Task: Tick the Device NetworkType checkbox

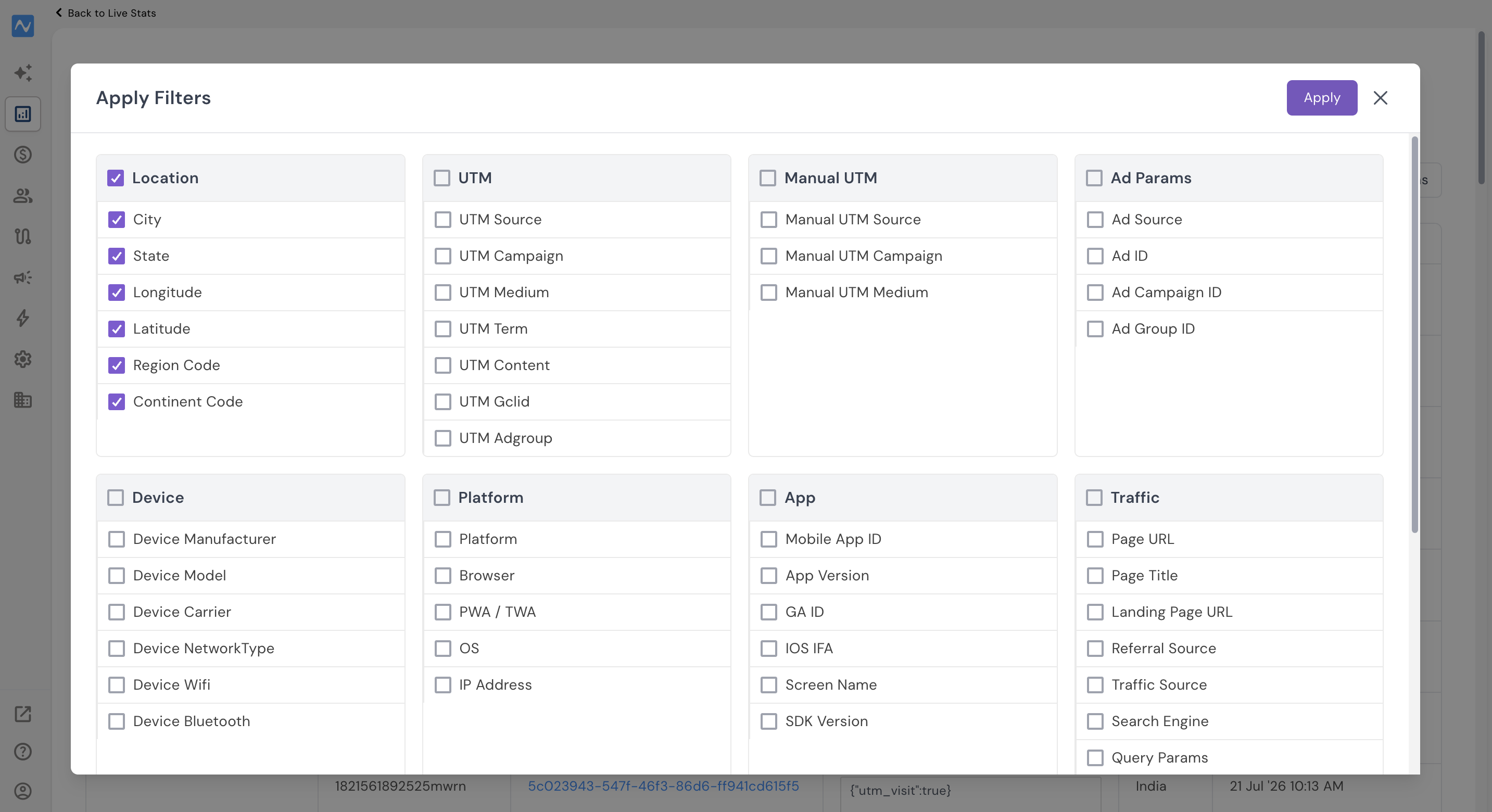Action: [x=117, y=649]
